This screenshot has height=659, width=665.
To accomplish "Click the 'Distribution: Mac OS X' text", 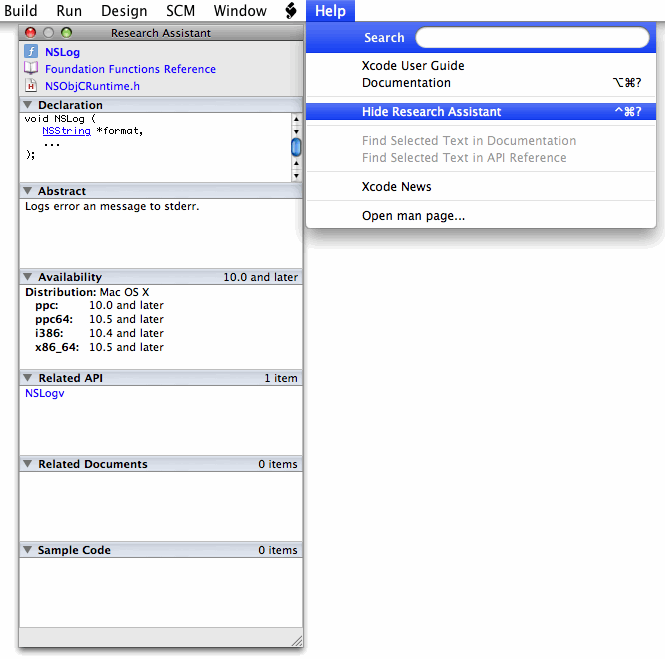I will [87, 292].
